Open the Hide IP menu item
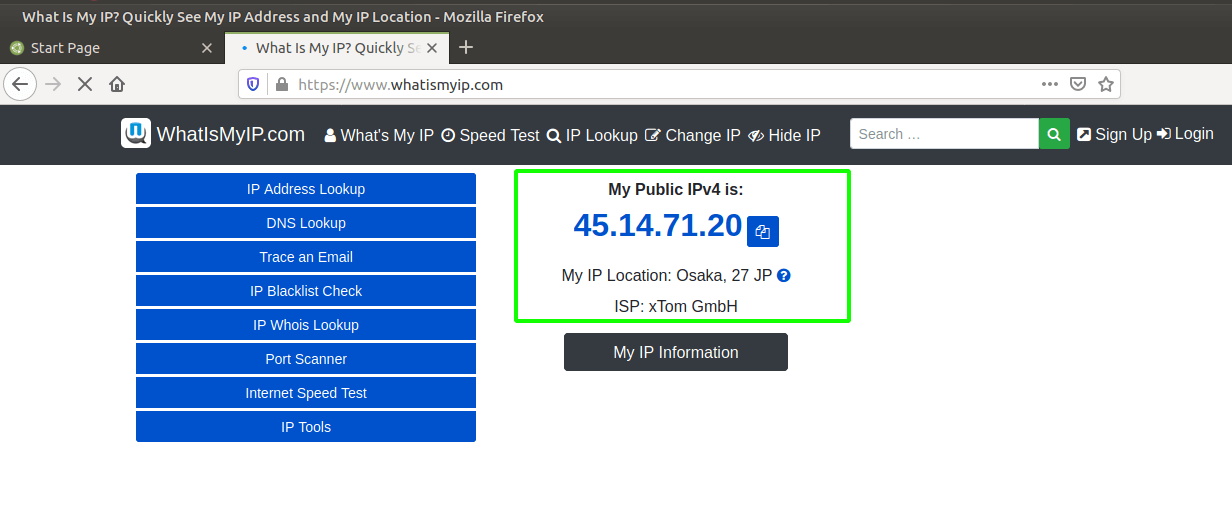The height and width of the screenshot is (511, 1232). point(784,135)
